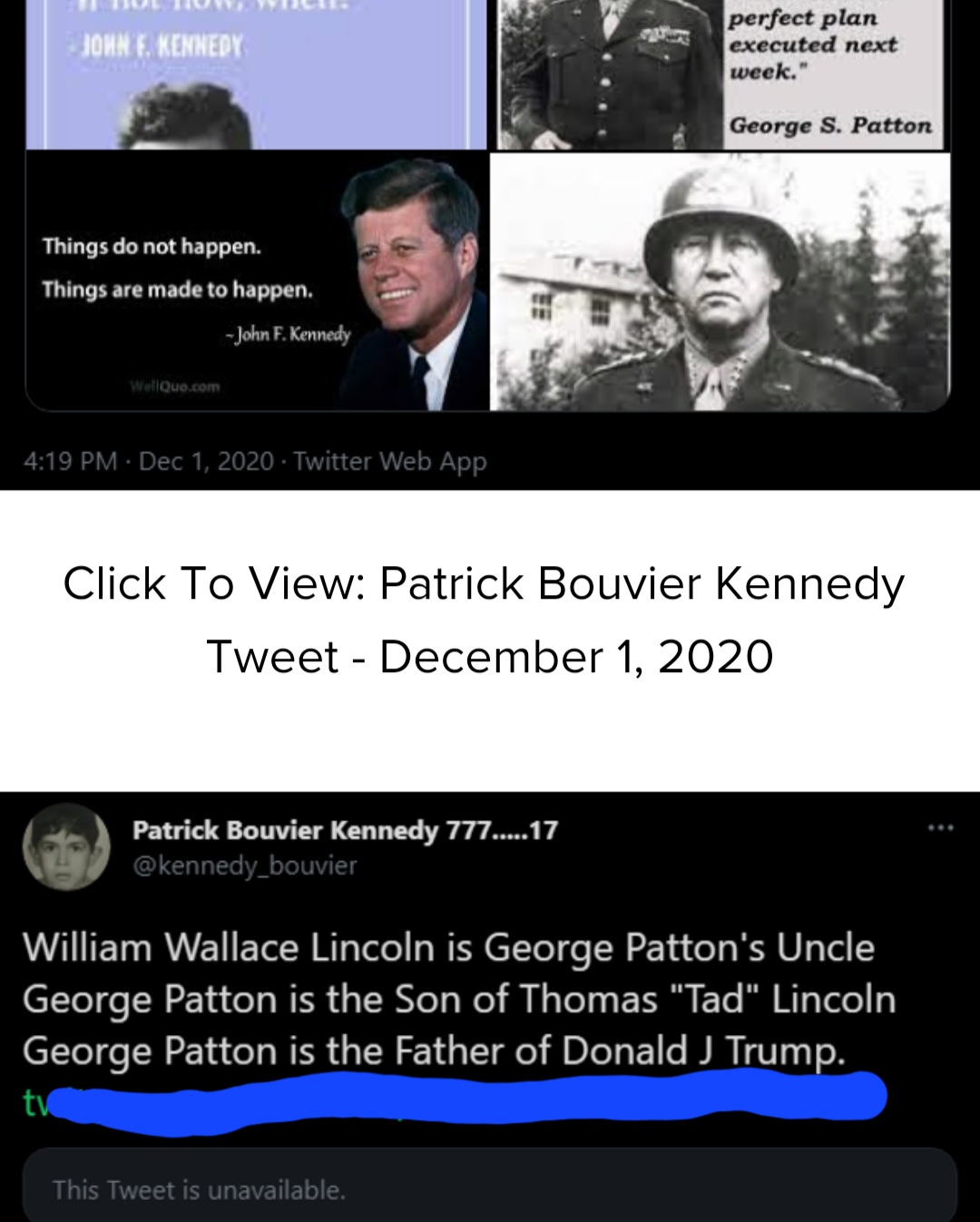Open the 4:19 PM tweet timestamp
The height and width of the screenshot is (1222, 980).
click(71, 461)
